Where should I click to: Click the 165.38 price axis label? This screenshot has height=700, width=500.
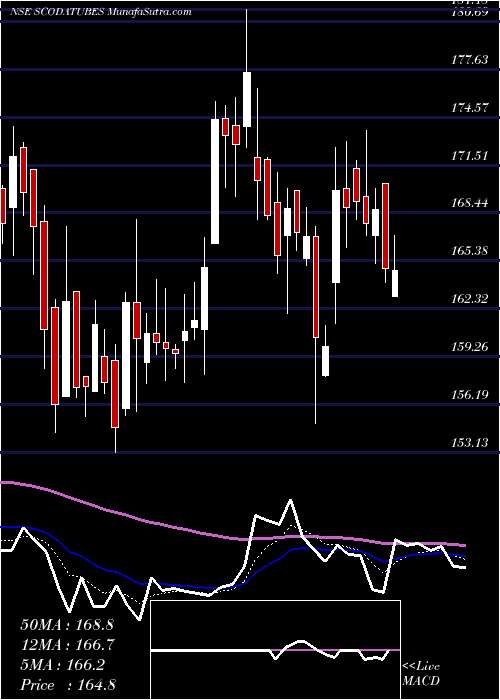[x=471, y=251]
